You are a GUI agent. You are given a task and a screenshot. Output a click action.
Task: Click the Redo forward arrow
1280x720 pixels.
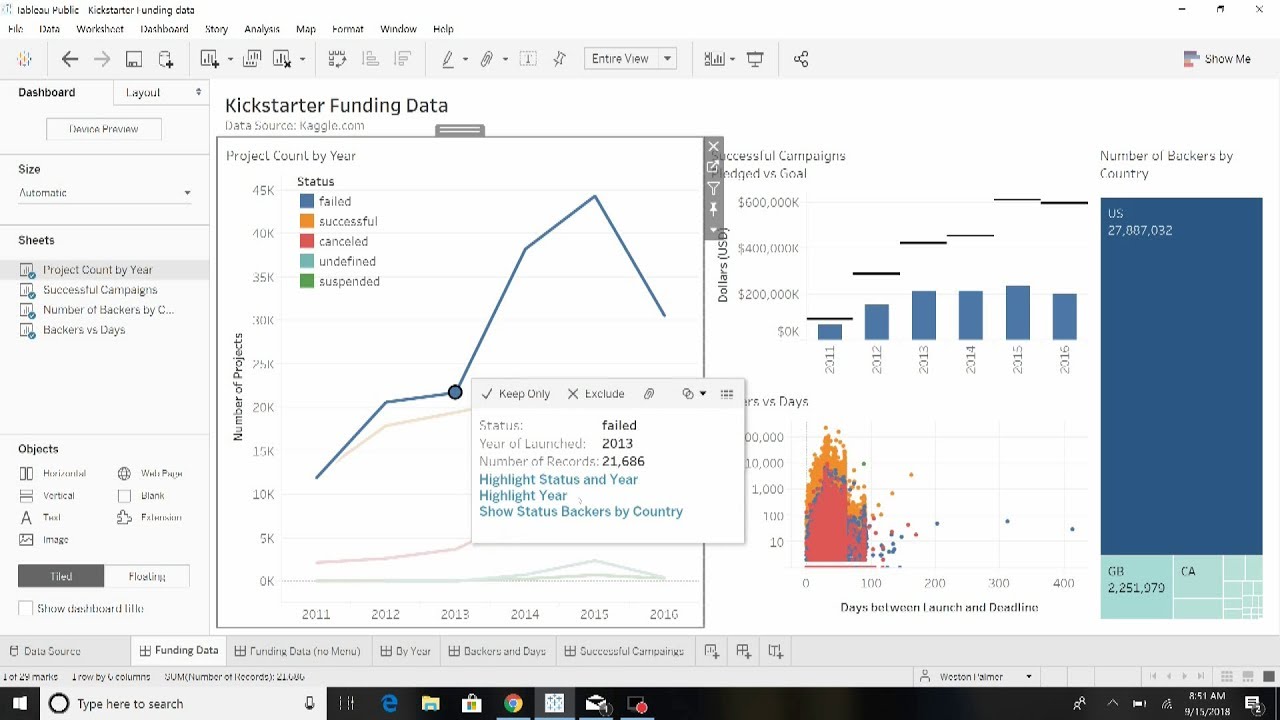(x=101, y=59)
